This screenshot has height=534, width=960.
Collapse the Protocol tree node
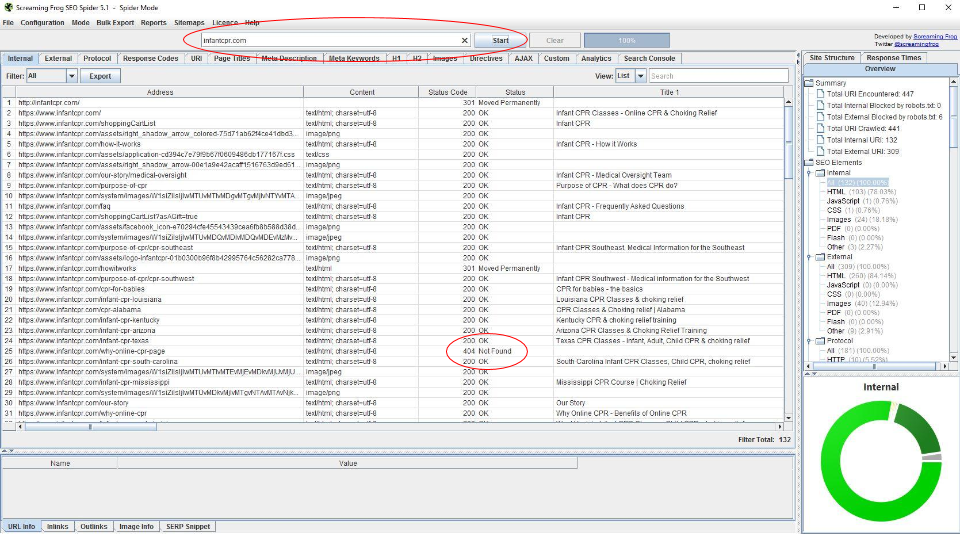tap(809, 340)
